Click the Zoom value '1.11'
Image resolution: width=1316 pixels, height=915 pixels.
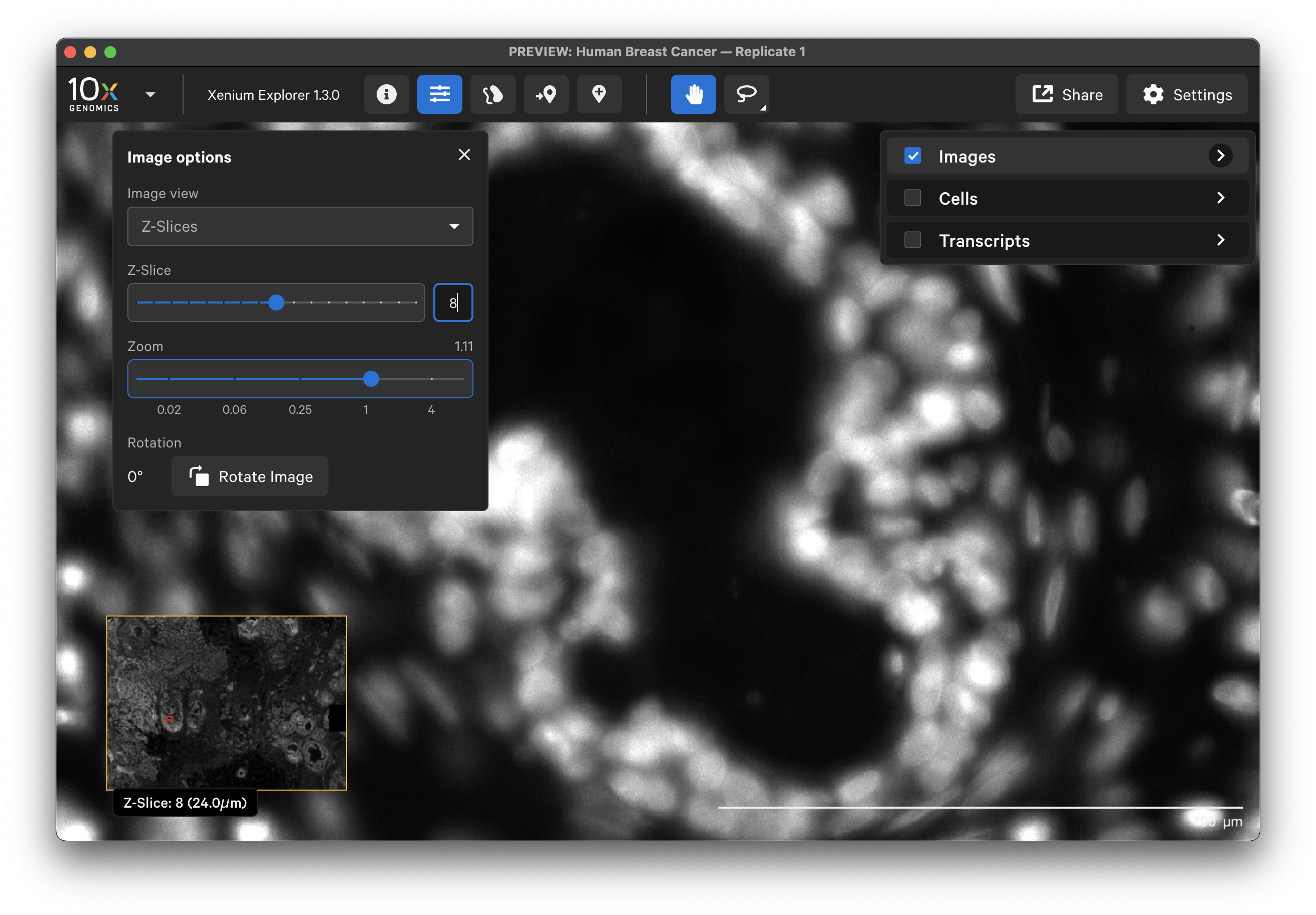click(463, 346)
